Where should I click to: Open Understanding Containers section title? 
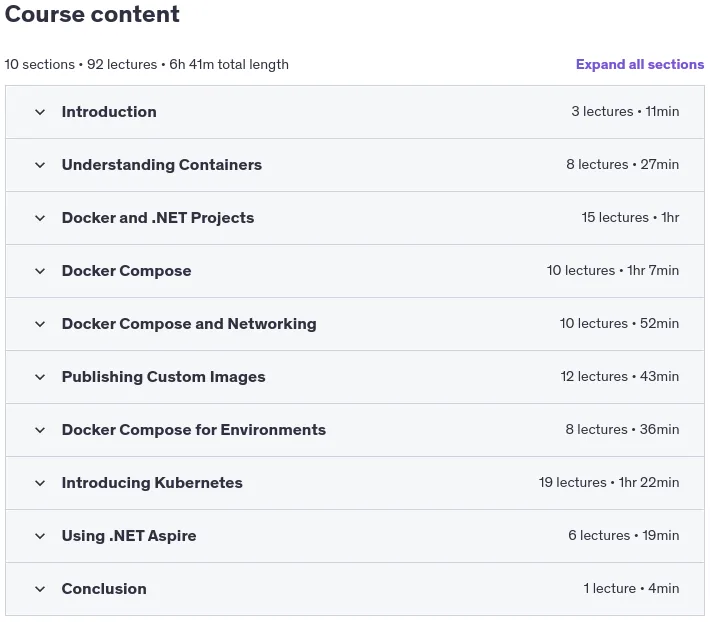coord(162,165)
